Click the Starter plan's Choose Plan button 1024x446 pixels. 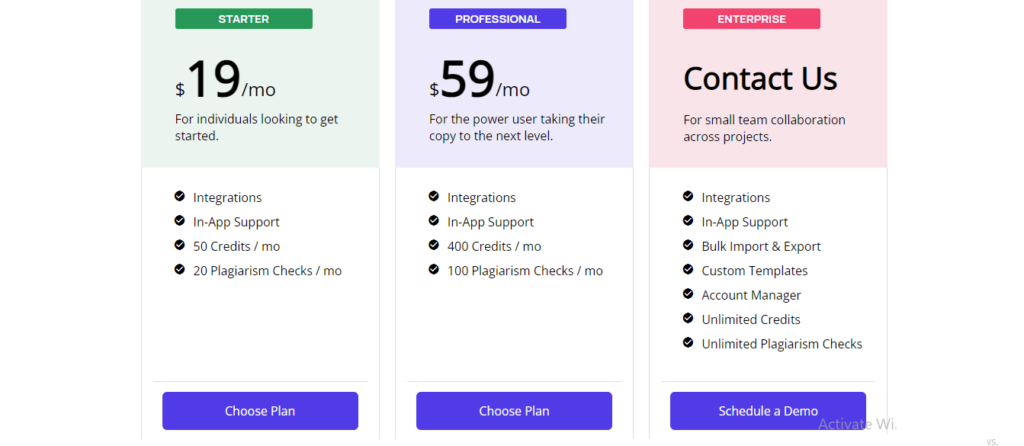coord(260,411)
